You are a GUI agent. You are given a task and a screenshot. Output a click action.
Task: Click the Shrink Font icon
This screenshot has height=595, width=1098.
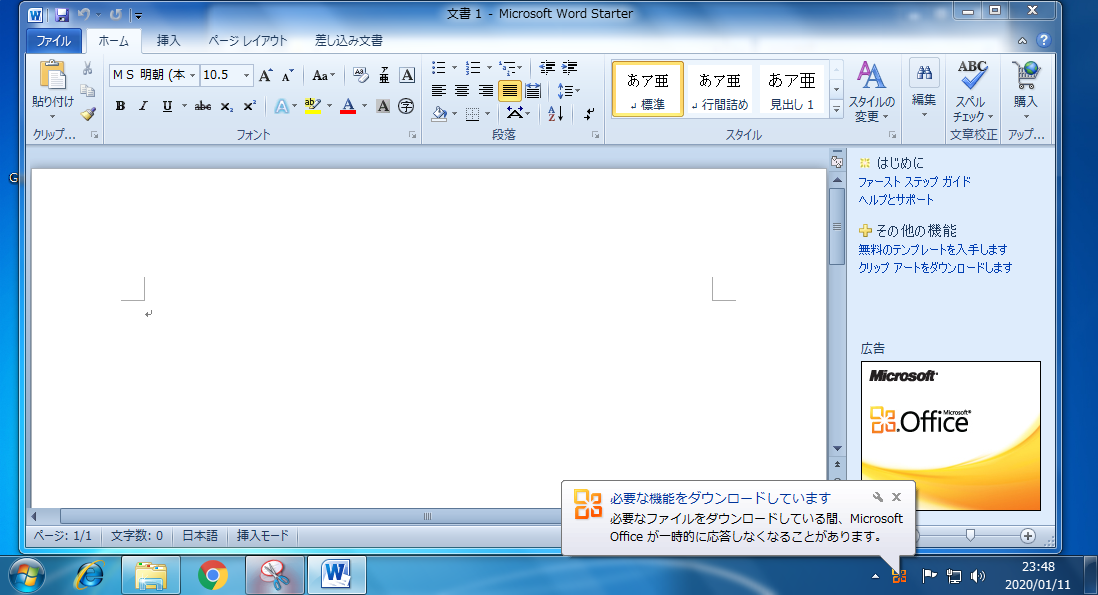pyautogui.click(x=287, y=76)
